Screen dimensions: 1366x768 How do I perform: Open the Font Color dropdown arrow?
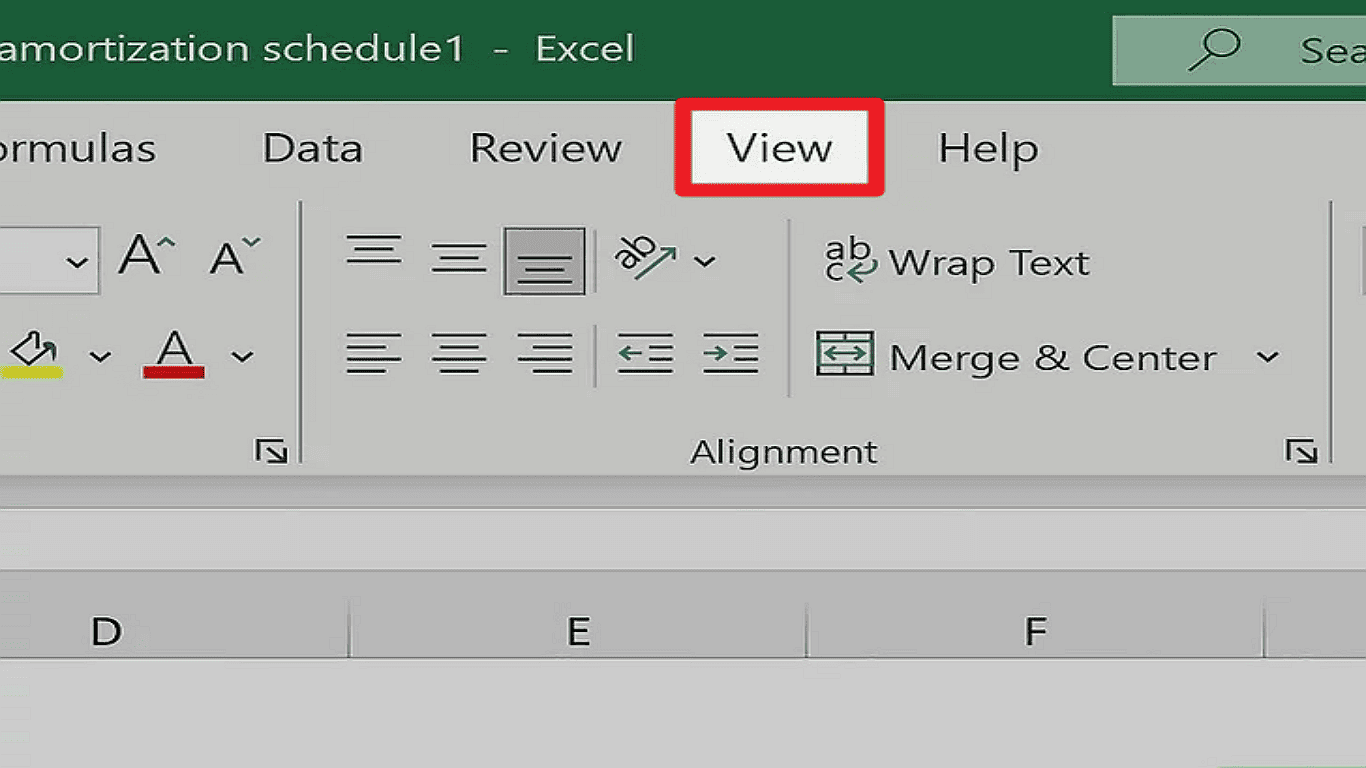pyautogui.click(x=243, y=356)
